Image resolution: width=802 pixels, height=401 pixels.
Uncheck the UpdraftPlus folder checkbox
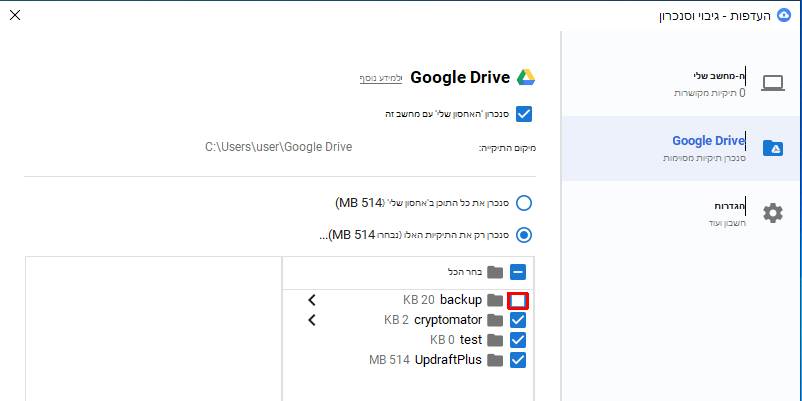[518, 360]
